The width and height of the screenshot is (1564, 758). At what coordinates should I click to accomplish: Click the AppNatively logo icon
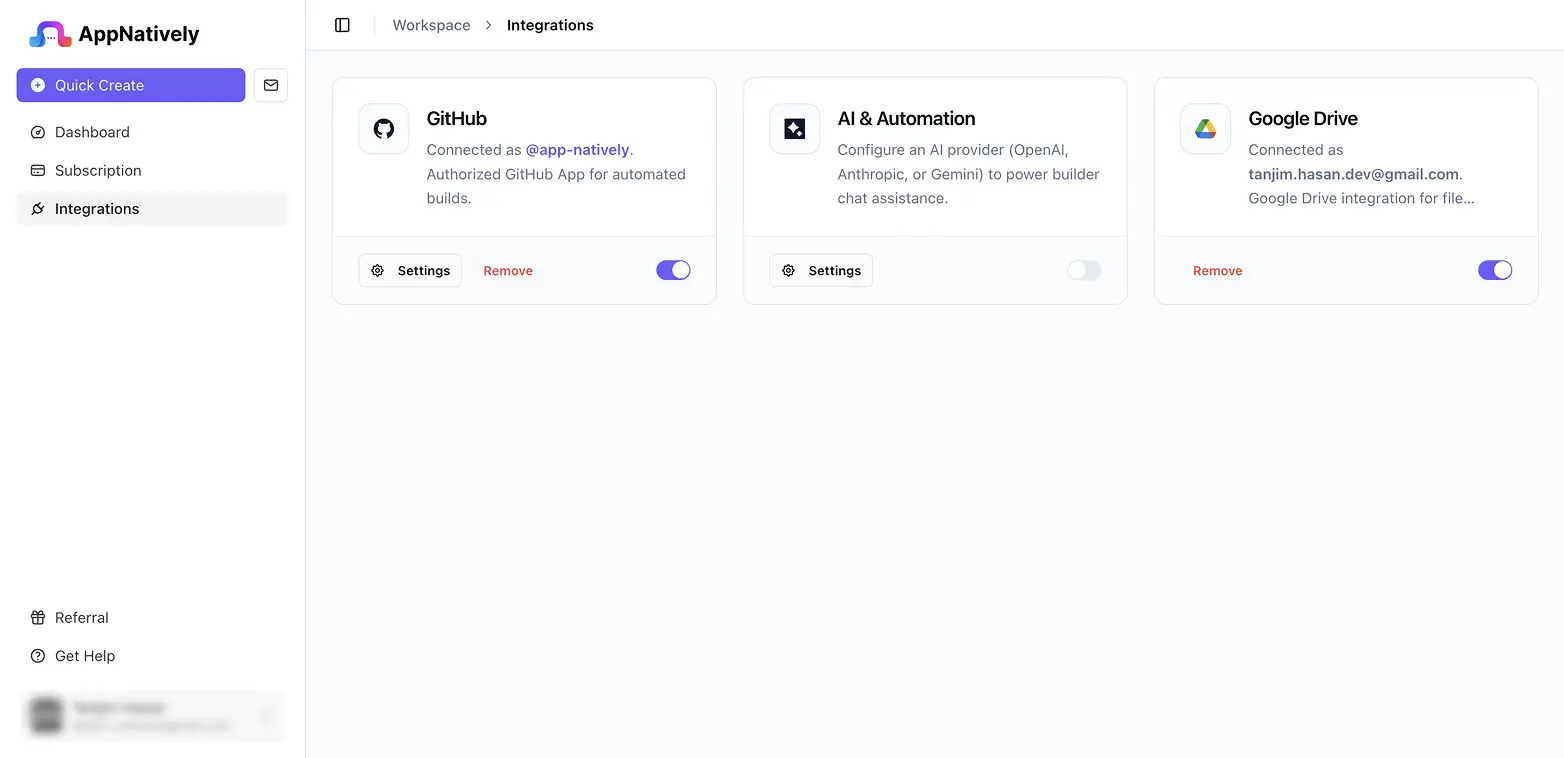50,34
